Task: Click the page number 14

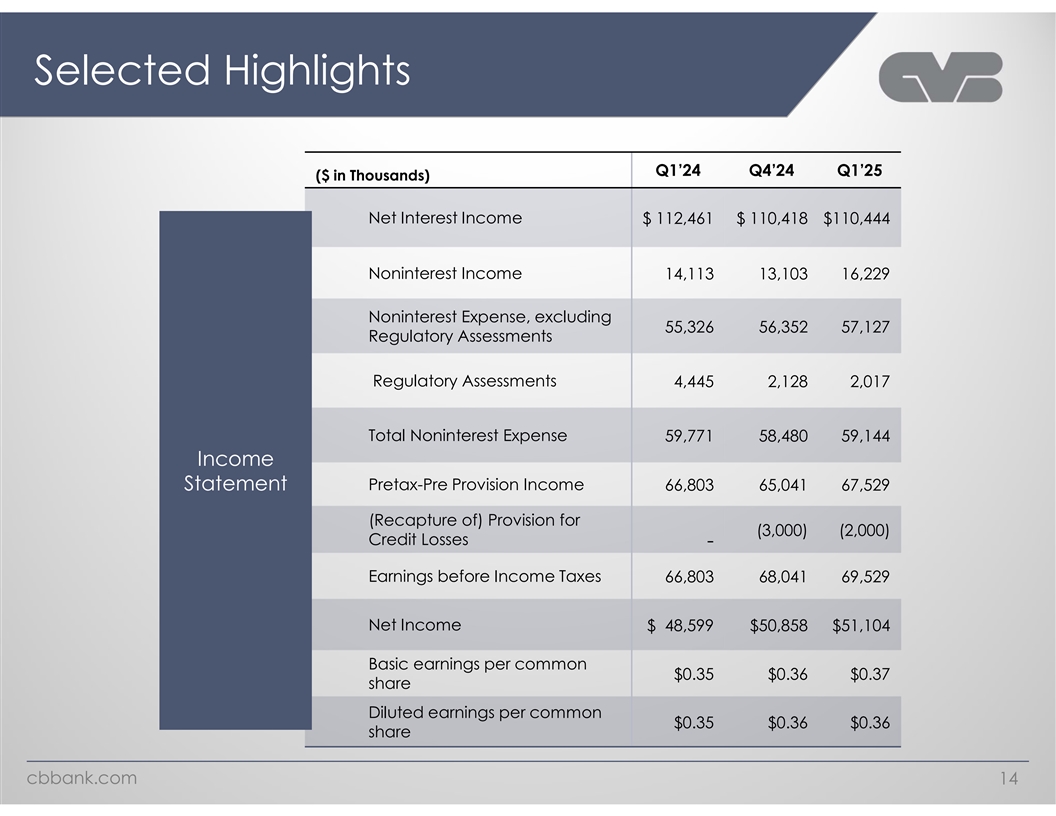Action: tap(1009, 779)
